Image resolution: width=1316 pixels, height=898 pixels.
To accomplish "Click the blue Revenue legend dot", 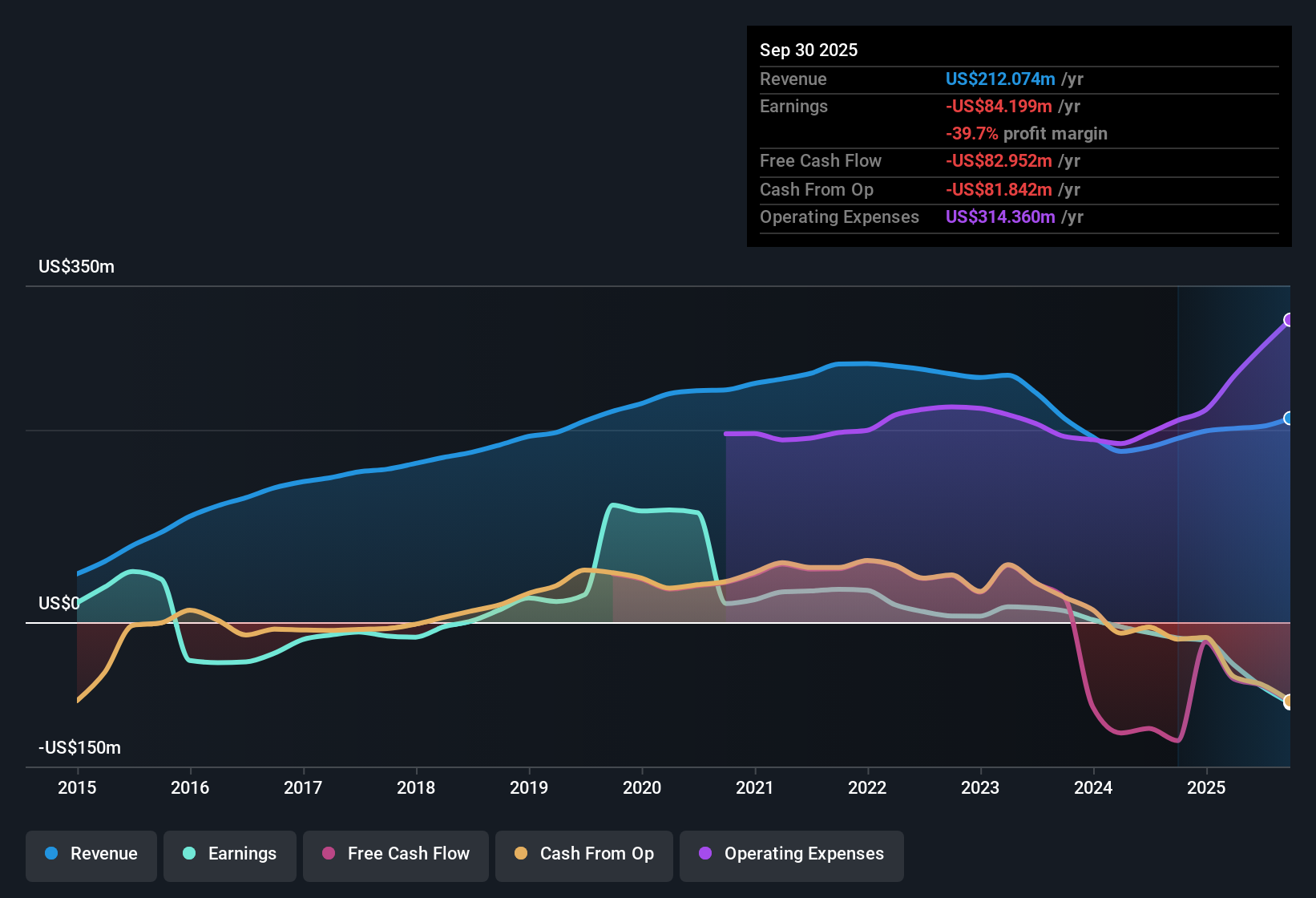I will (x=51, y=854).
